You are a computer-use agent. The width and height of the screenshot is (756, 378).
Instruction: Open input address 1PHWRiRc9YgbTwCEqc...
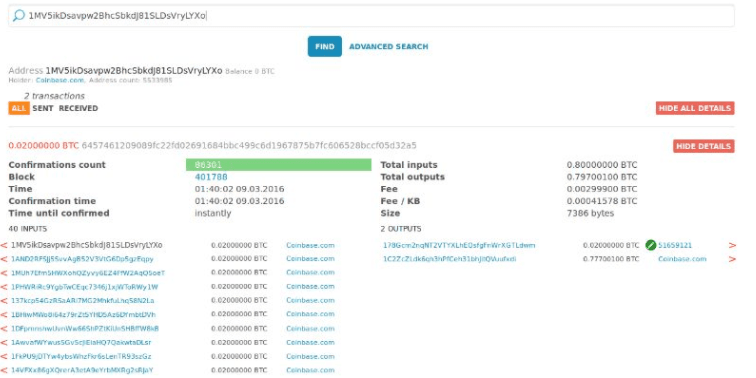[x=84, y=287]
